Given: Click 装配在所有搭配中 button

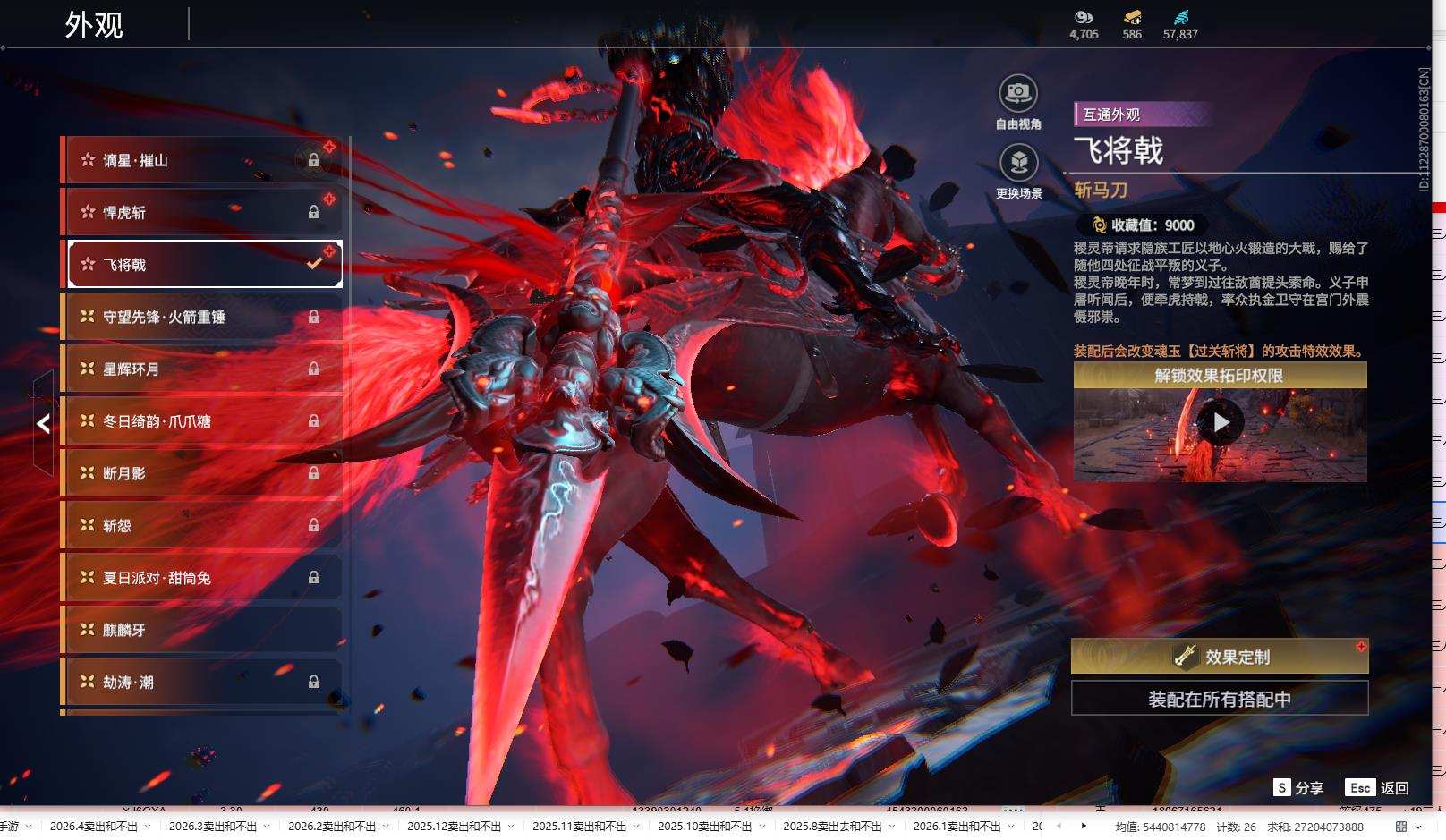Looking at the screenshot, I should (x=1220, y=699).
